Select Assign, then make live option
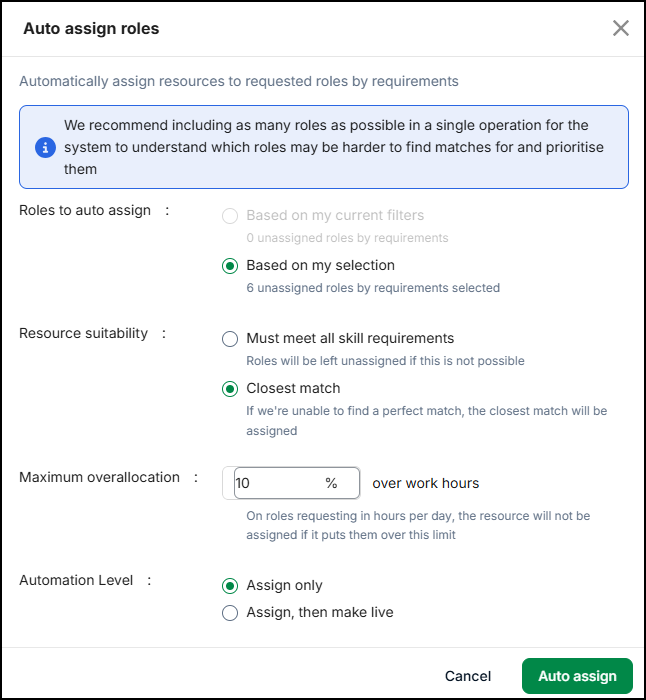 click(230, 612)
